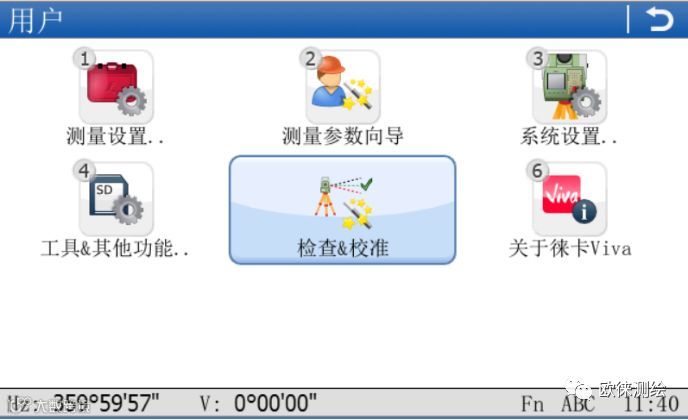Click the number 1 badge

84,59
